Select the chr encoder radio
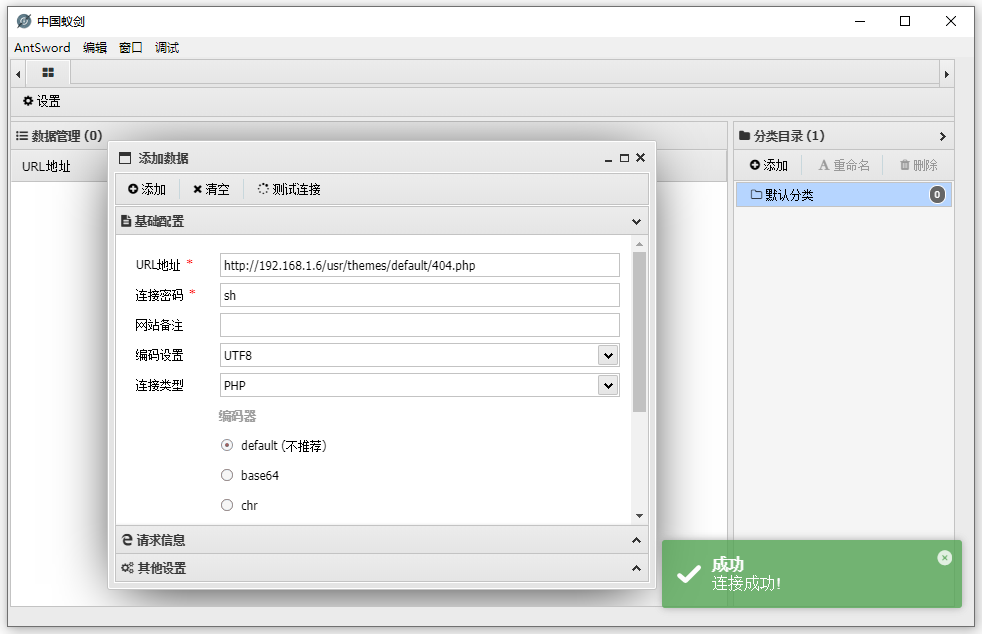Image resolution: width=982 pixels, height=634 pixels. (x=227, y=505)
